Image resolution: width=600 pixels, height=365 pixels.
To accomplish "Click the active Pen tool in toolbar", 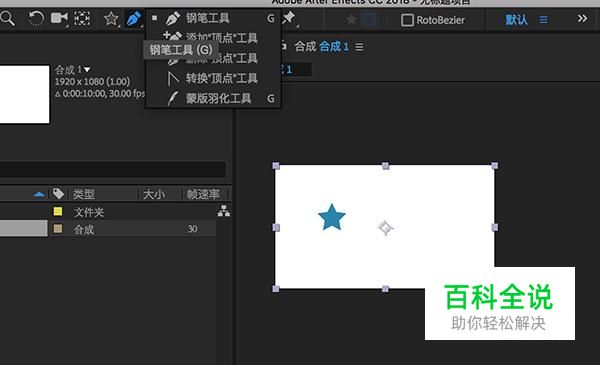I will (x=134, y=18).
